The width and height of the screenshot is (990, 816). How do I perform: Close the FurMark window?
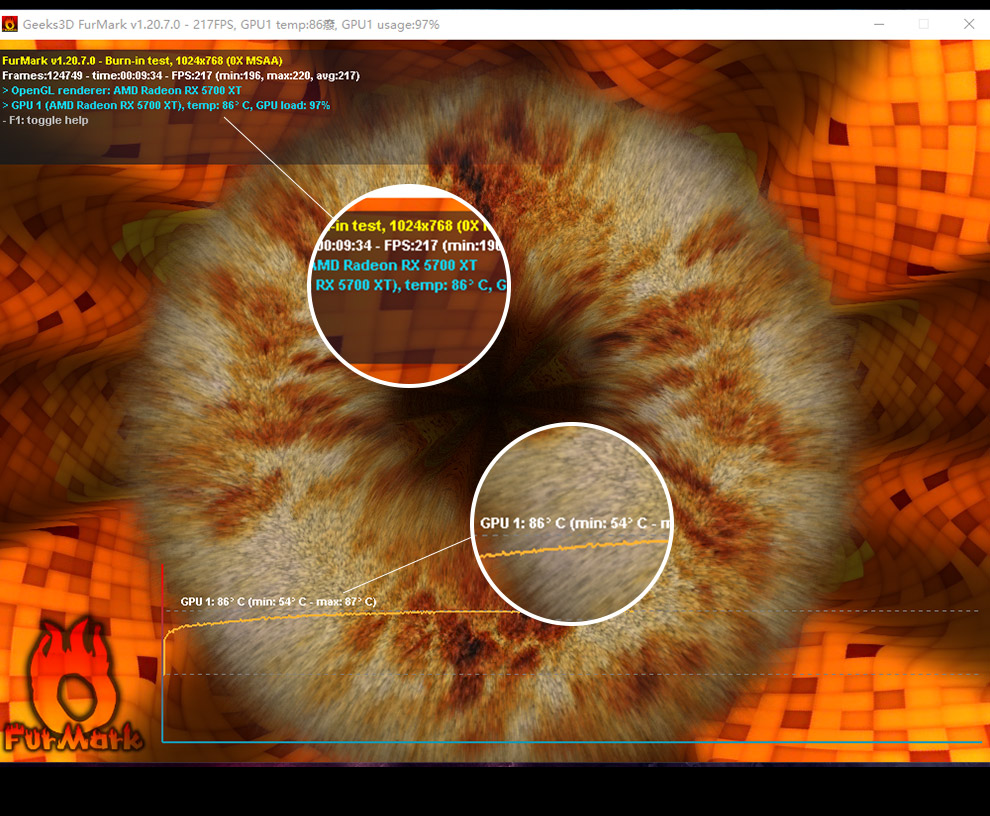coord(968,24)
